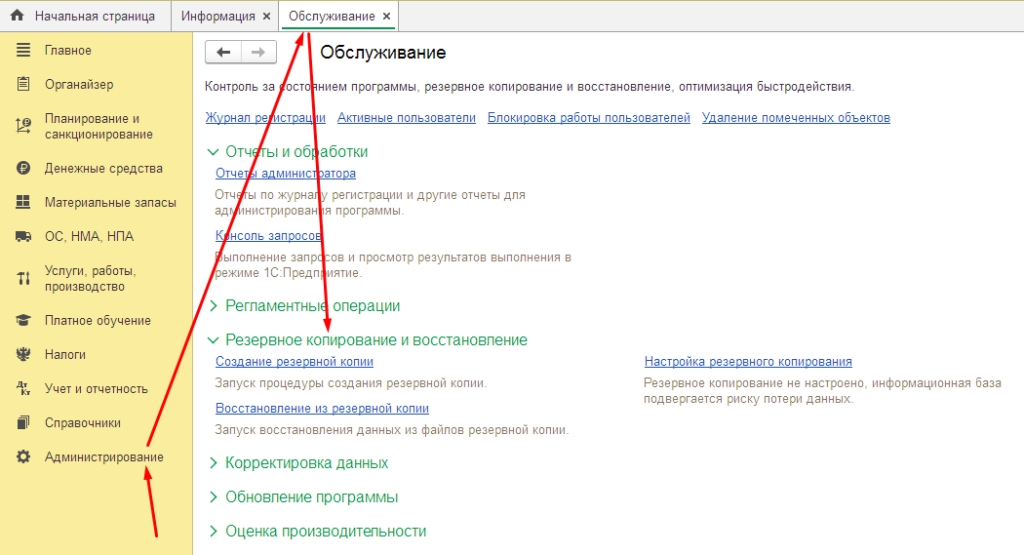Click the ОС, НМА, НПА truck icon

coord(23,236)
